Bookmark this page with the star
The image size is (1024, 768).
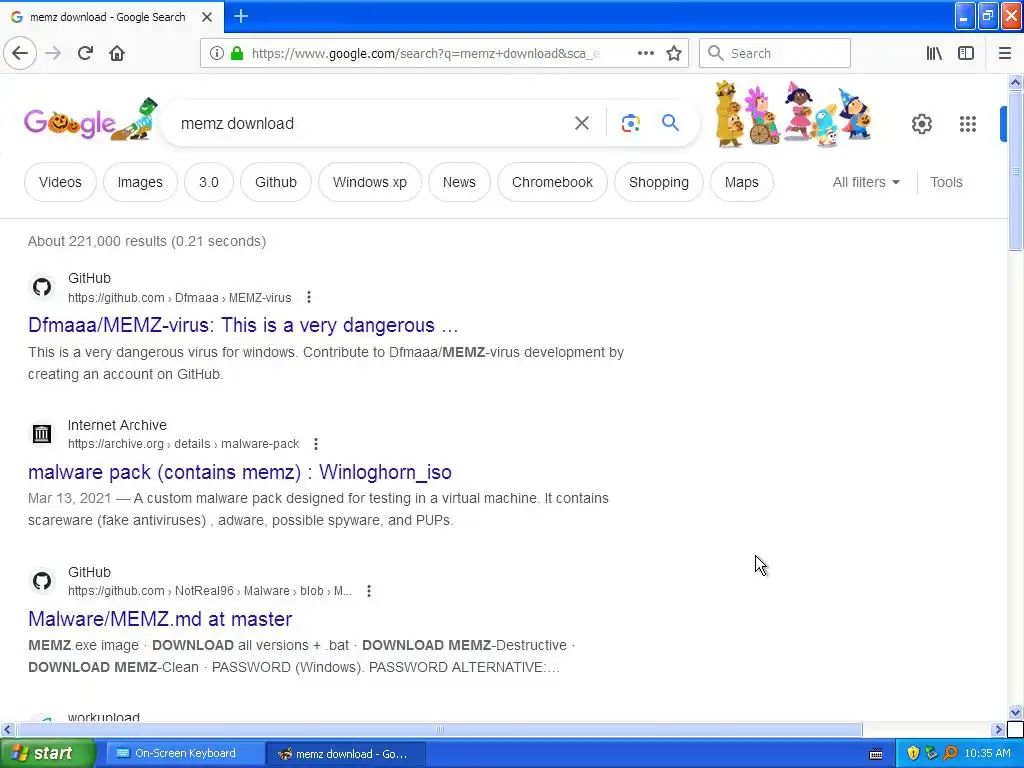click(x=674, y=53)
